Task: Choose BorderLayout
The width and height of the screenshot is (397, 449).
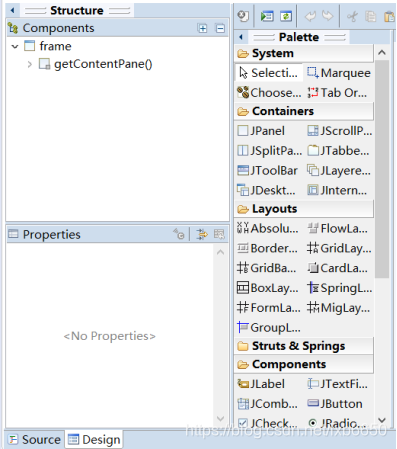Action: click(267, 248)
